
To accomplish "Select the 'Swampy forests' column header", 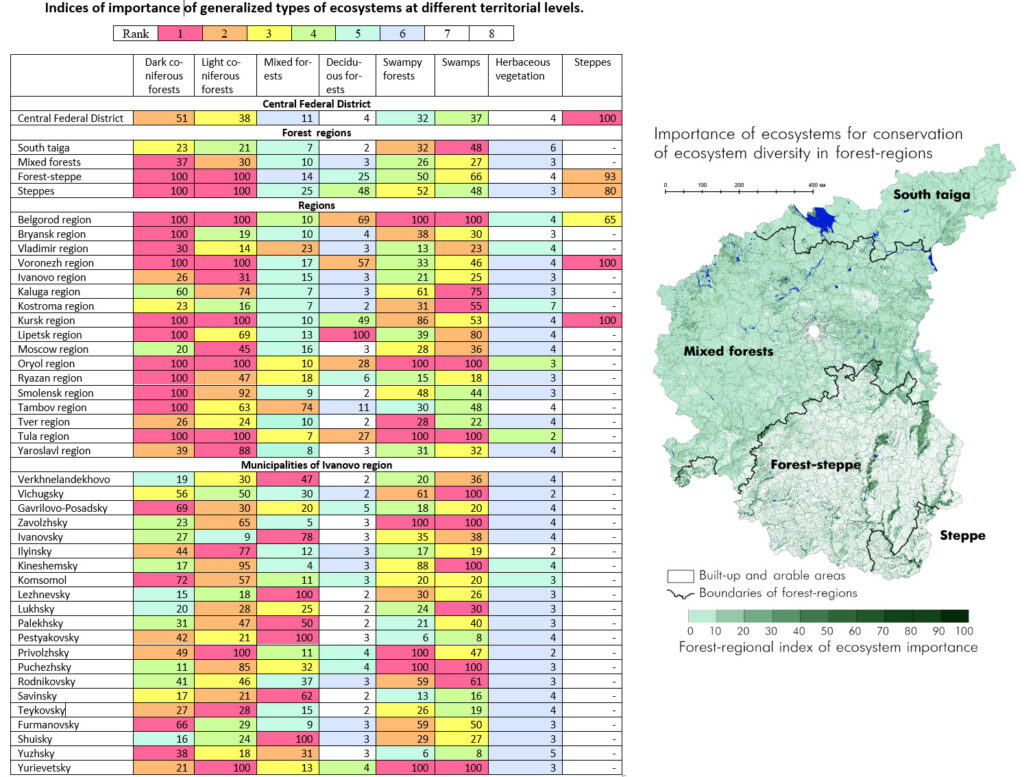I will click(x=405, y=76).
